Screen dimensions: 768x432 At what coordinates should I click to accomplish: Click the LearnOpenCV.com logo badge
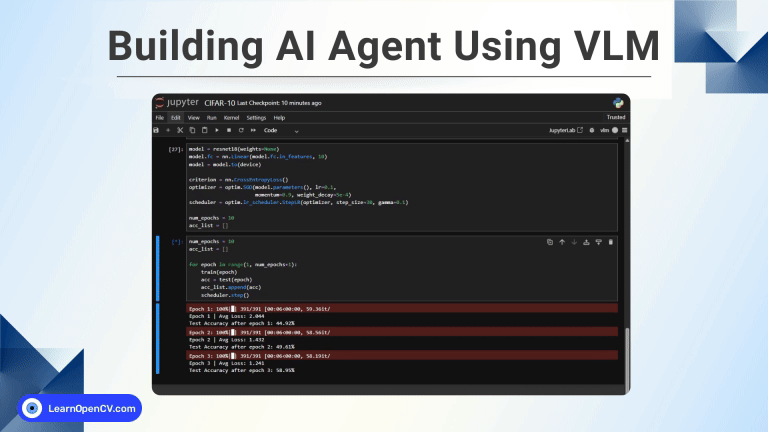80,408
